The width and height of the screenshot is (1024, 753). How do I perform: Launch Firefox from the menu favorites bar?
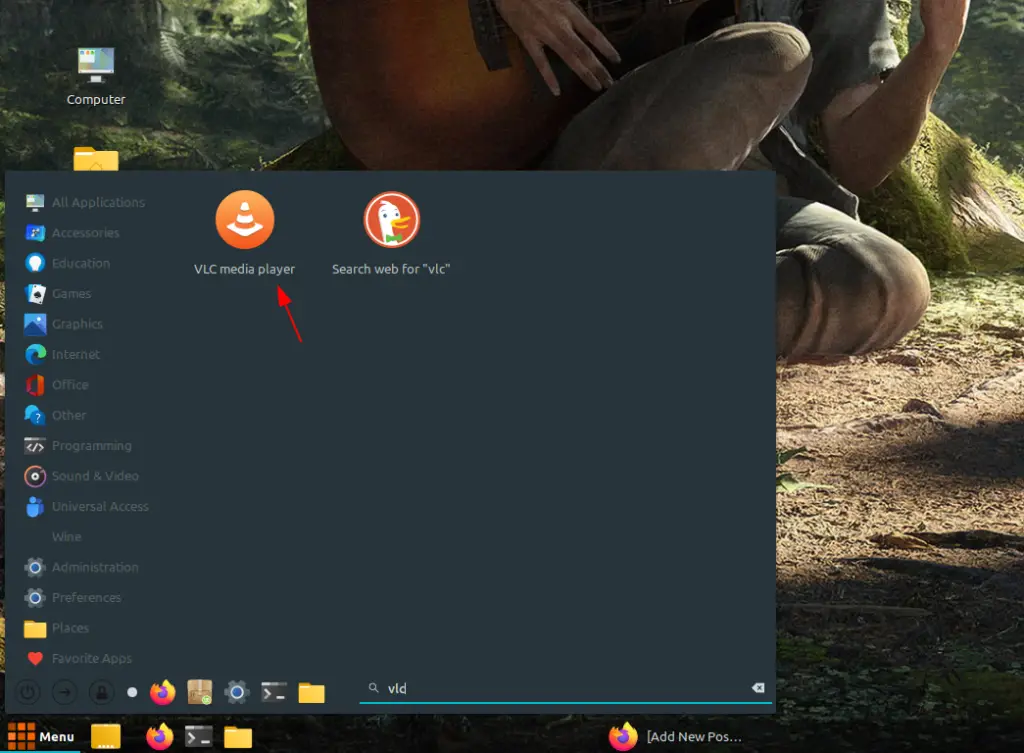tap(163, 692)
